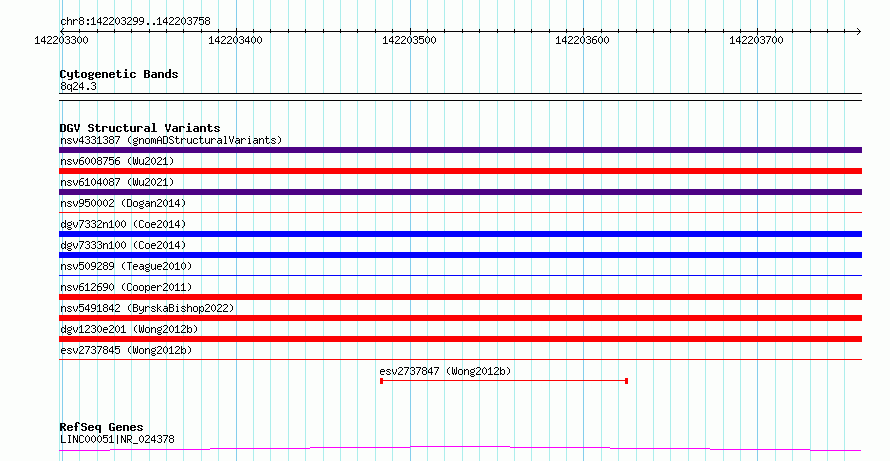Click the red bar under dgv1230e201

click(x=460, y=339)
